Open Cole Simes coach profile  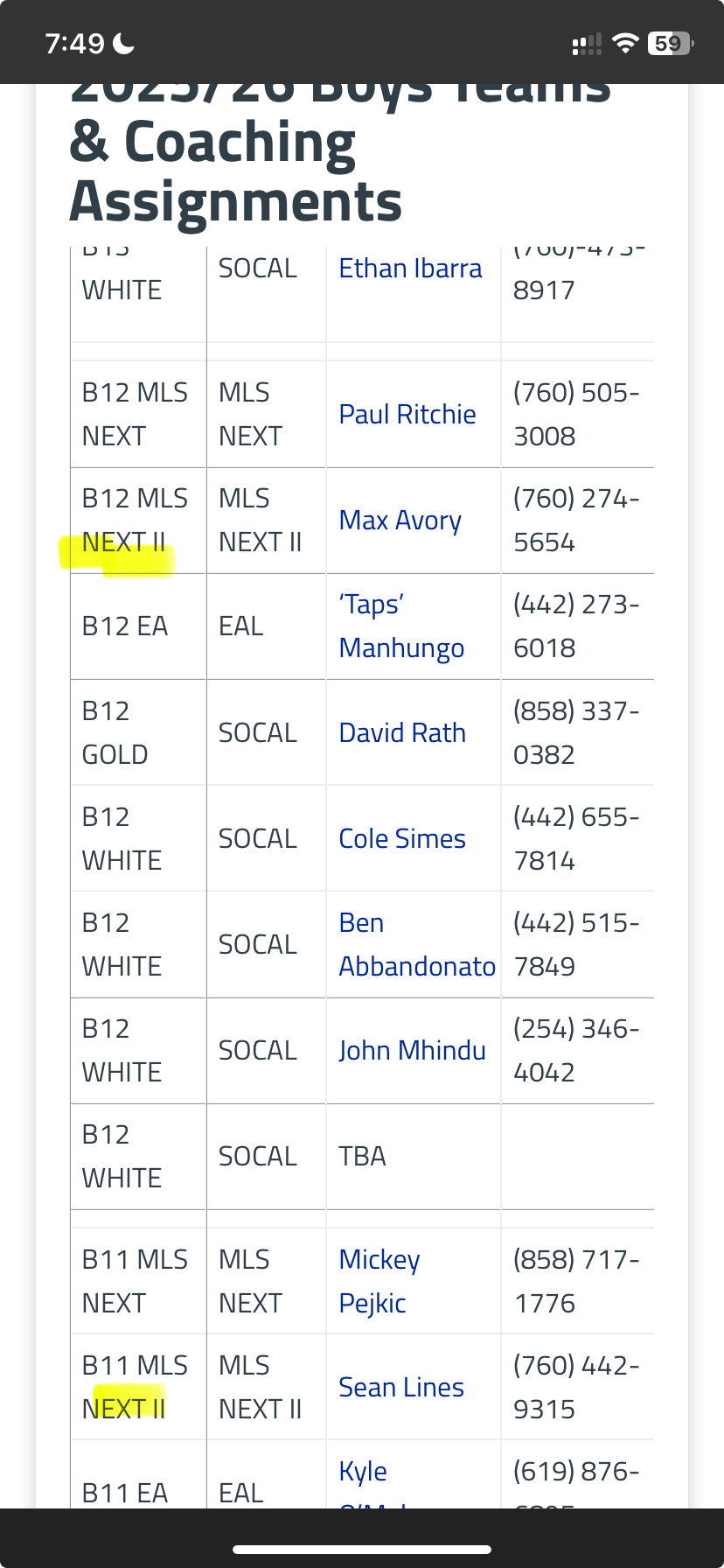(x=402, y=839)
